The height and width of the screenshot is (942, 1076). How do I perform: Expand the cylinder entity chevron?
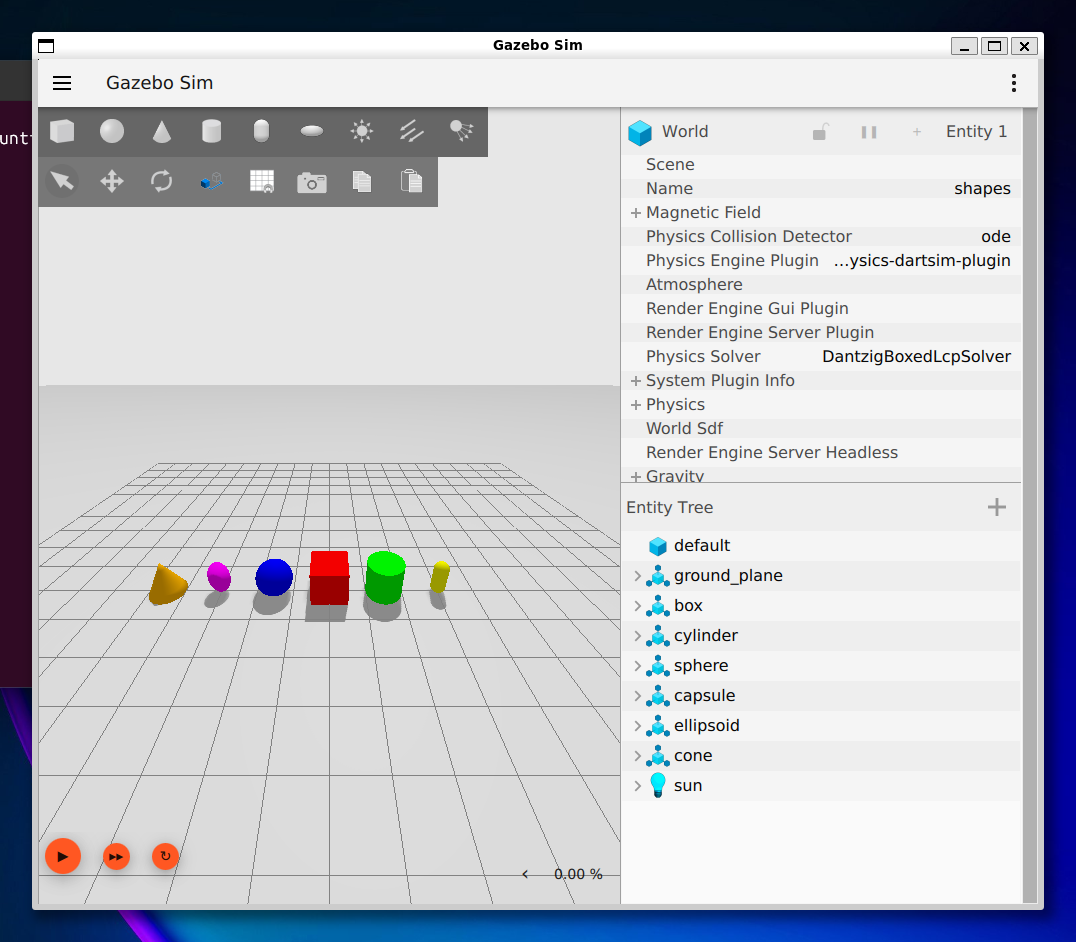point(638,636)
